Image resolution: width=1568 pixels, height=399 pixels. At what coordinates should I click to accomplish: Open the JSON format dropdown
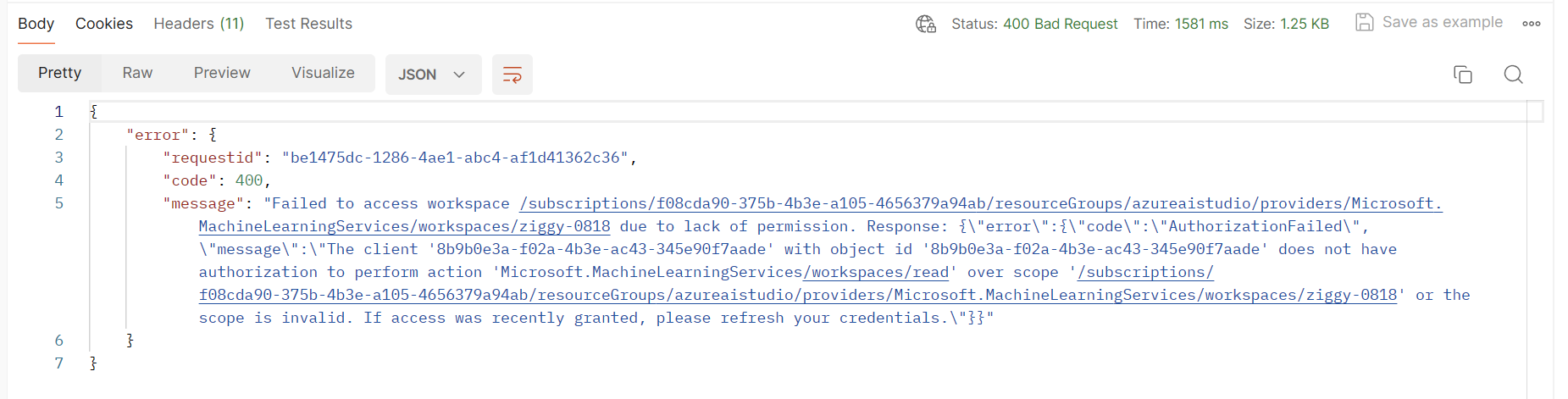coord(433,75)
